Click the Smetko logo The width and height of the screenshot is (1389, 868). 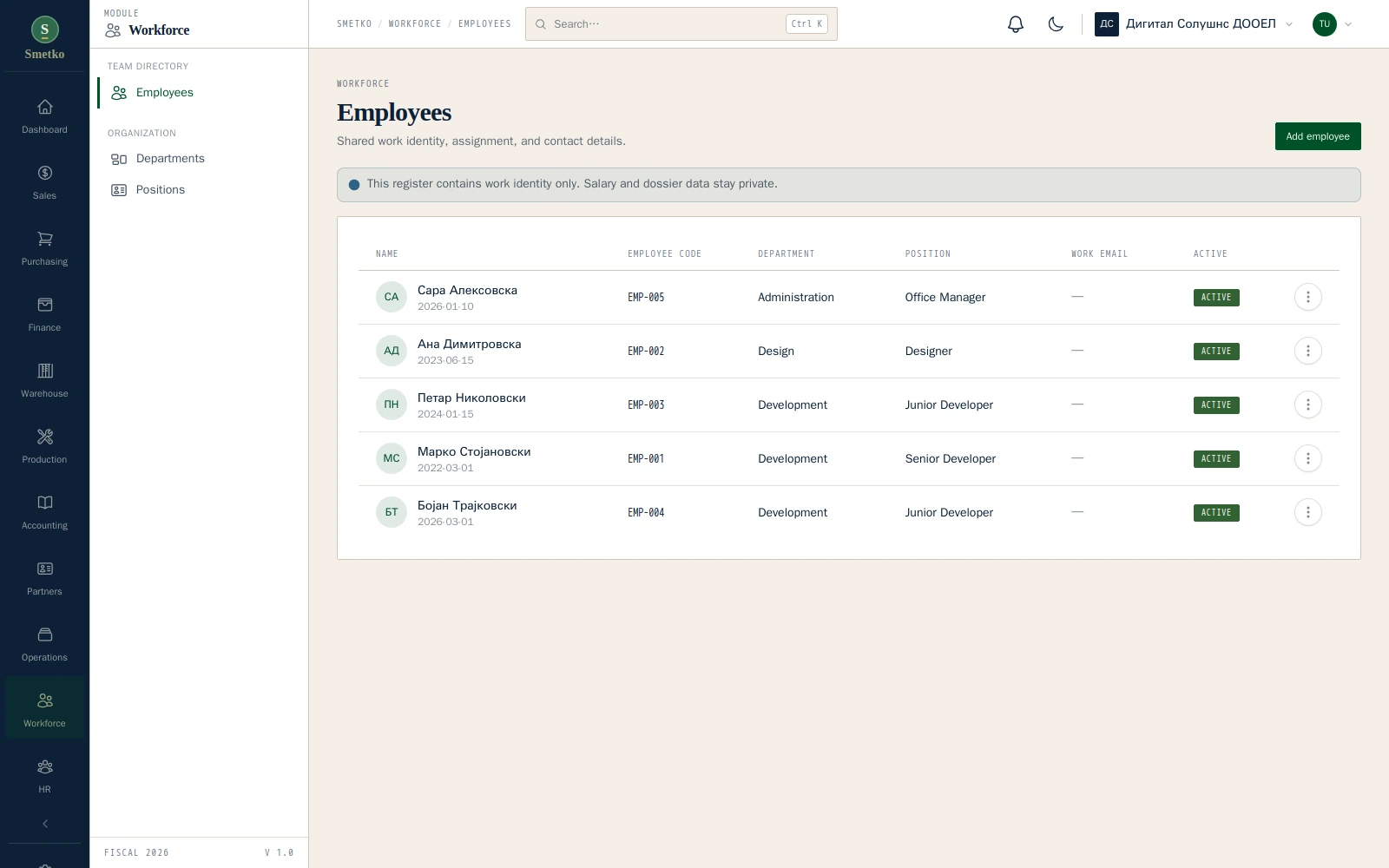44,38
